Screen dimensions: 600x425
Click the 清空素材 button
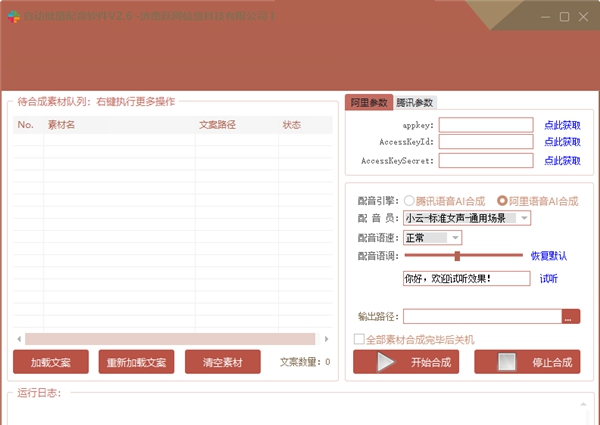tap(223, 362)
